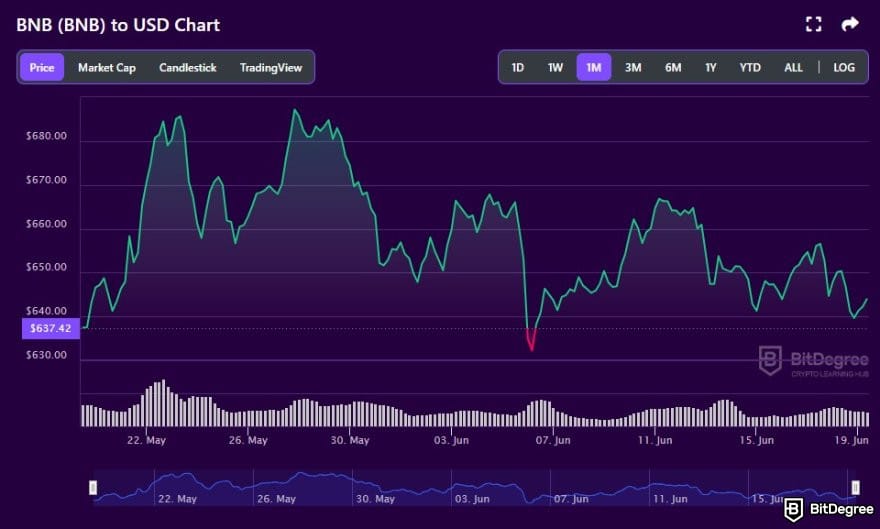Click the $640.00 axis label

tap(46, 311)
